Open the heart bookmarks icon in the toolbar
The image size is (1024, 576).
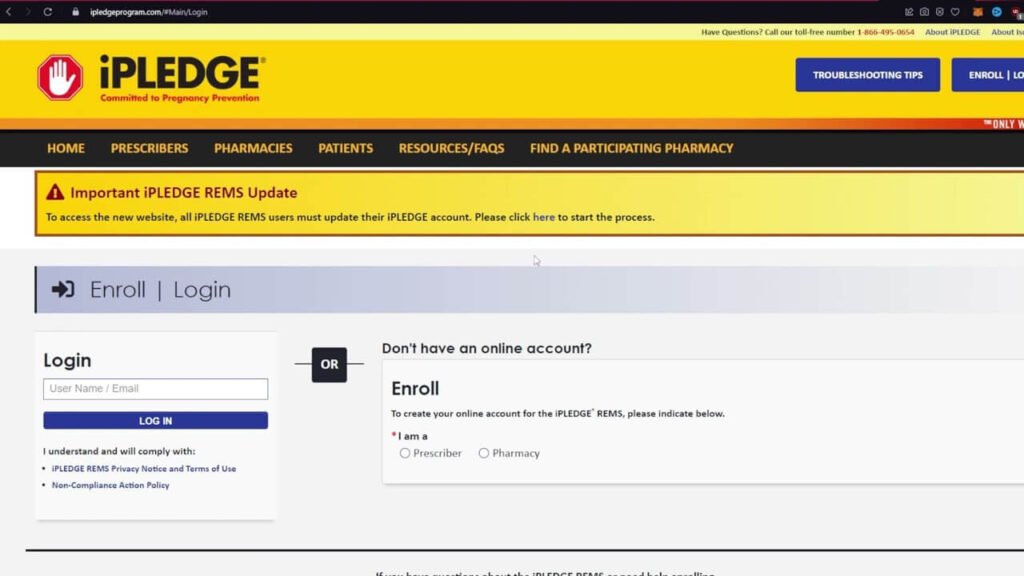tap(955, 11)
